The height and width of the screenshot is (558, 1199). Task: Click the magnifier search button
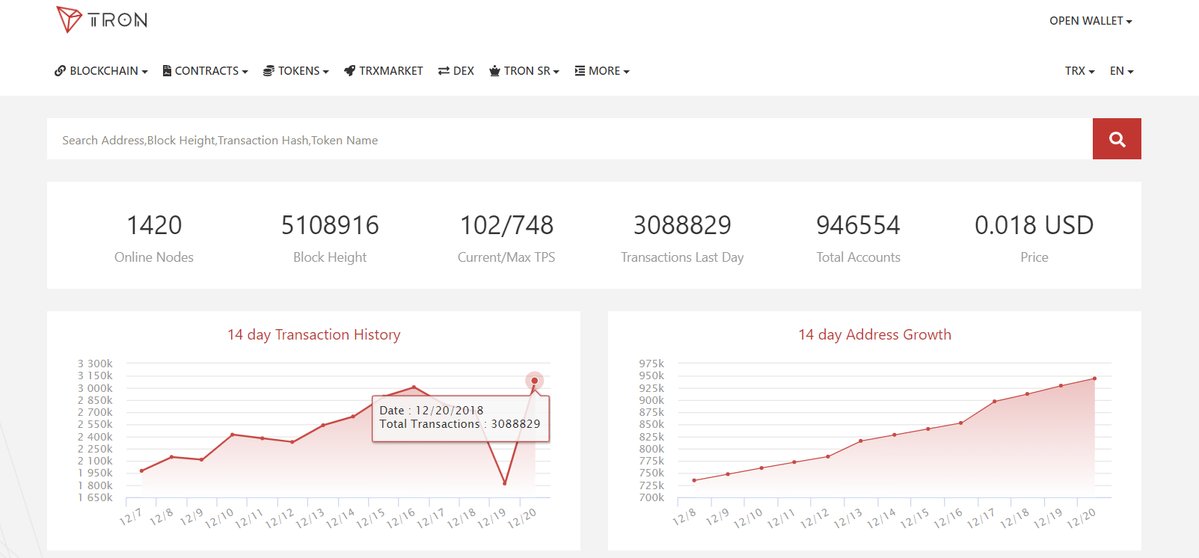pyautogui.click(x=1116, y=139)
